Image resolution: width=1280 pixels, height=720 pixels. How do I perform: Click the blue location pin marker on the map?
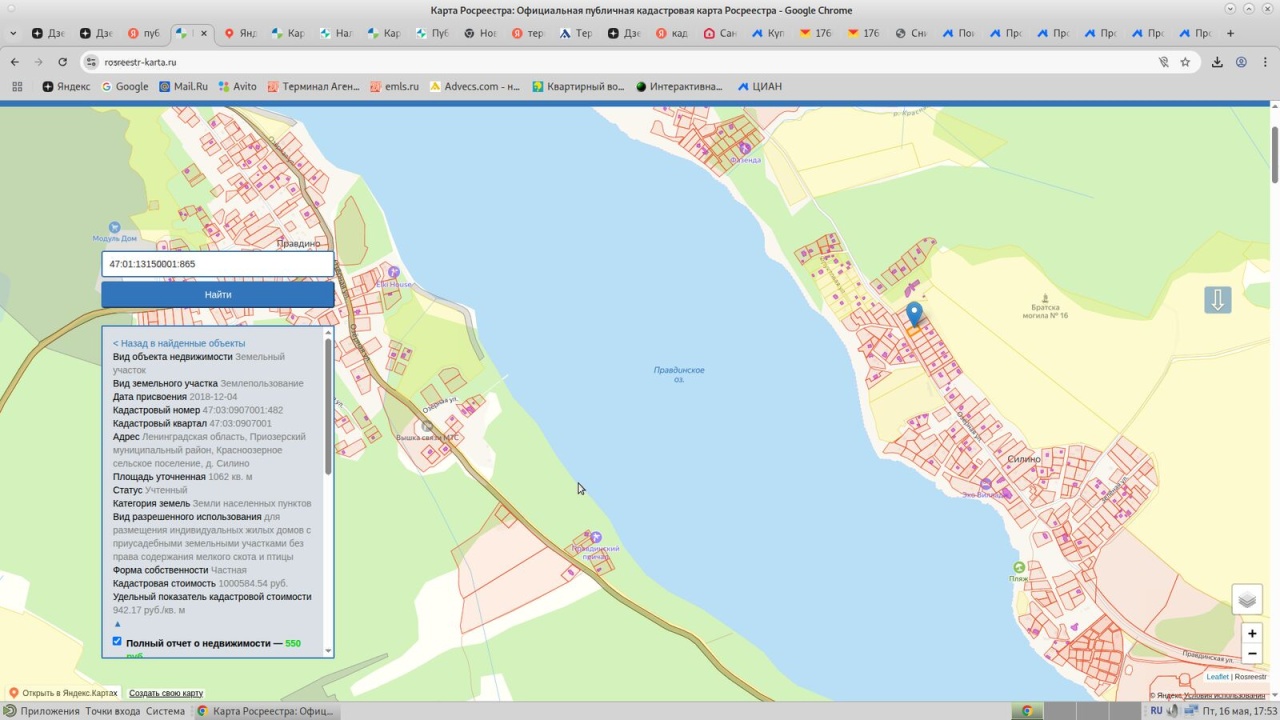(914, 316)
